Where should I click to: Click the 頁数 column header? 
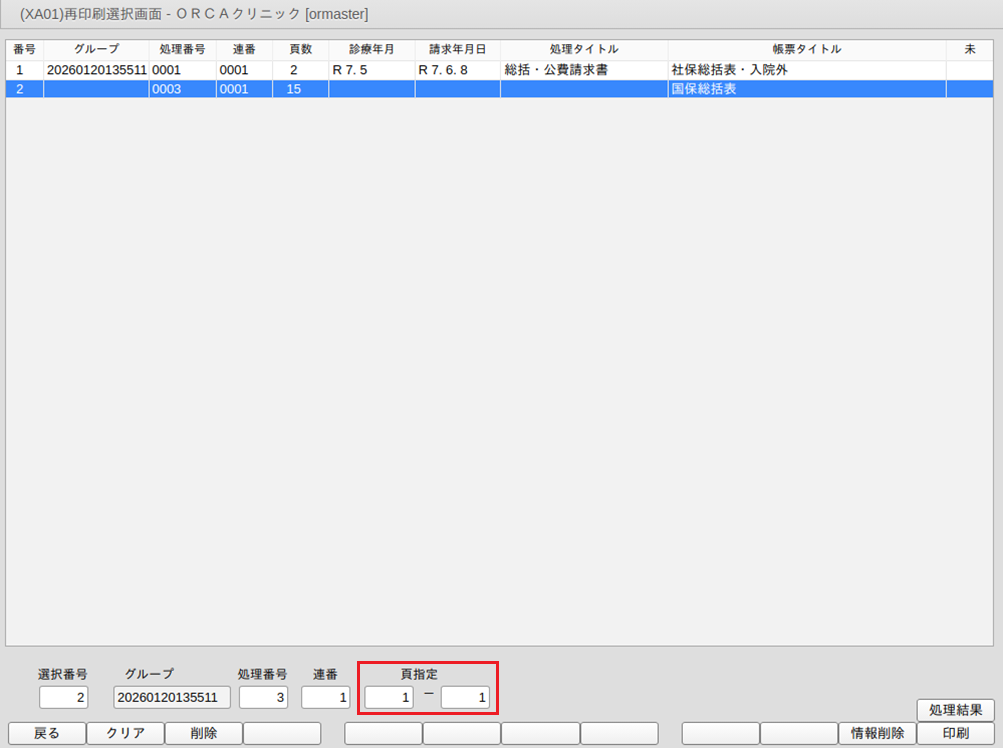click(300, 49)
